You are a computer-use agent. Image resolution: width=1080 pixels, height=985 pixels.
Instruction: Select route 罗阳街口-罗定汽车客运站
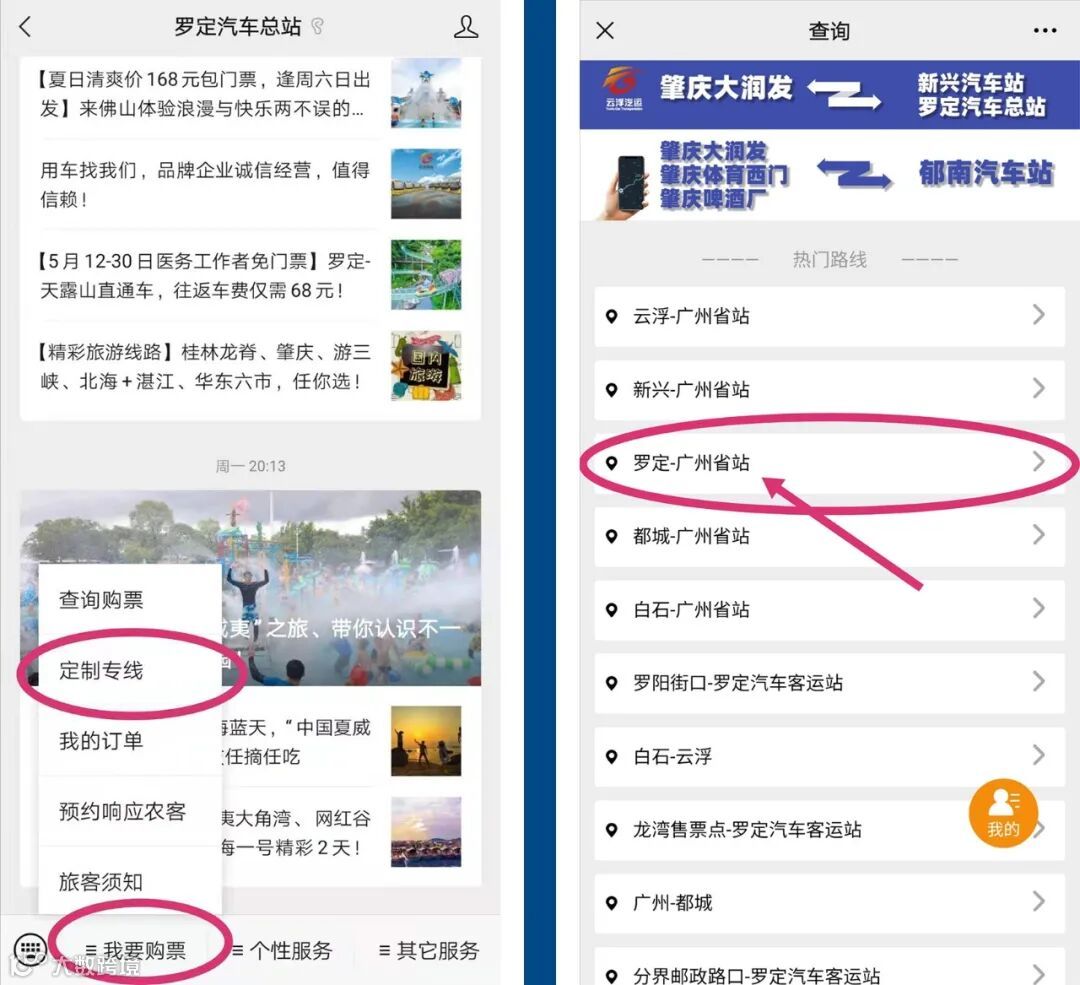point(829,683)
